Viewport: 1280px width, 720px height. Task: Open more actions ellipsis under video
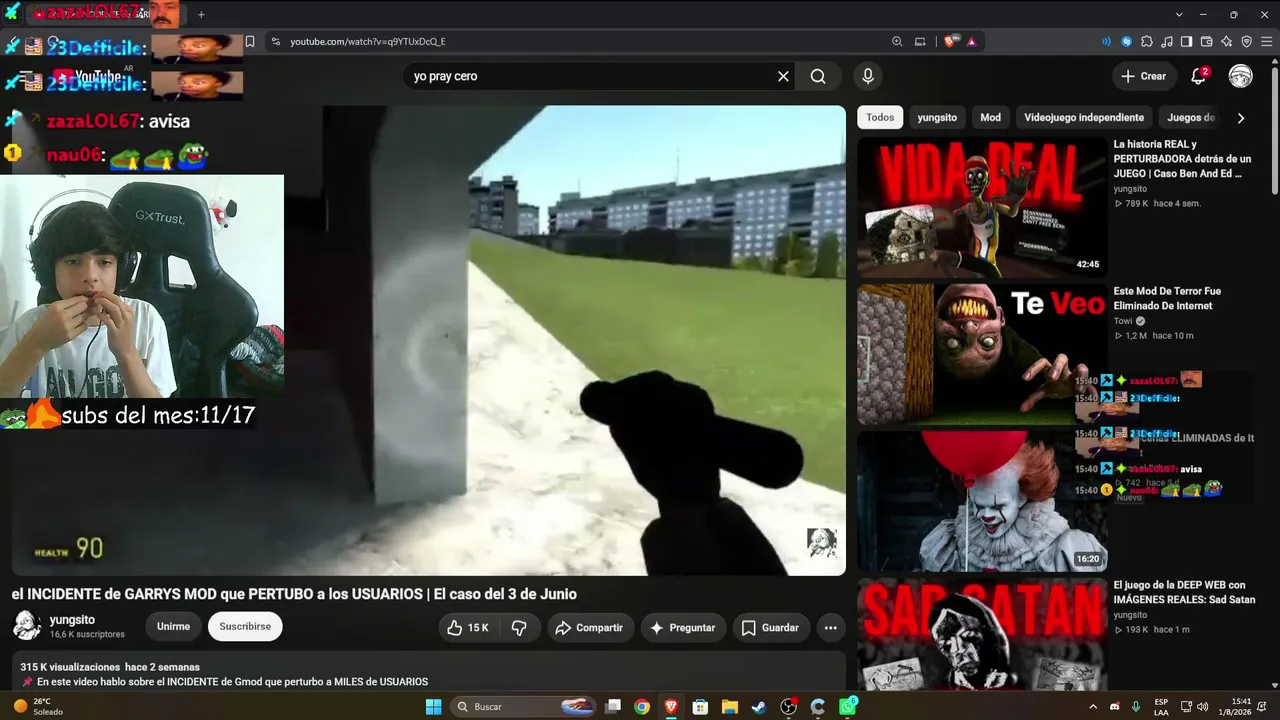pos(830,627)
